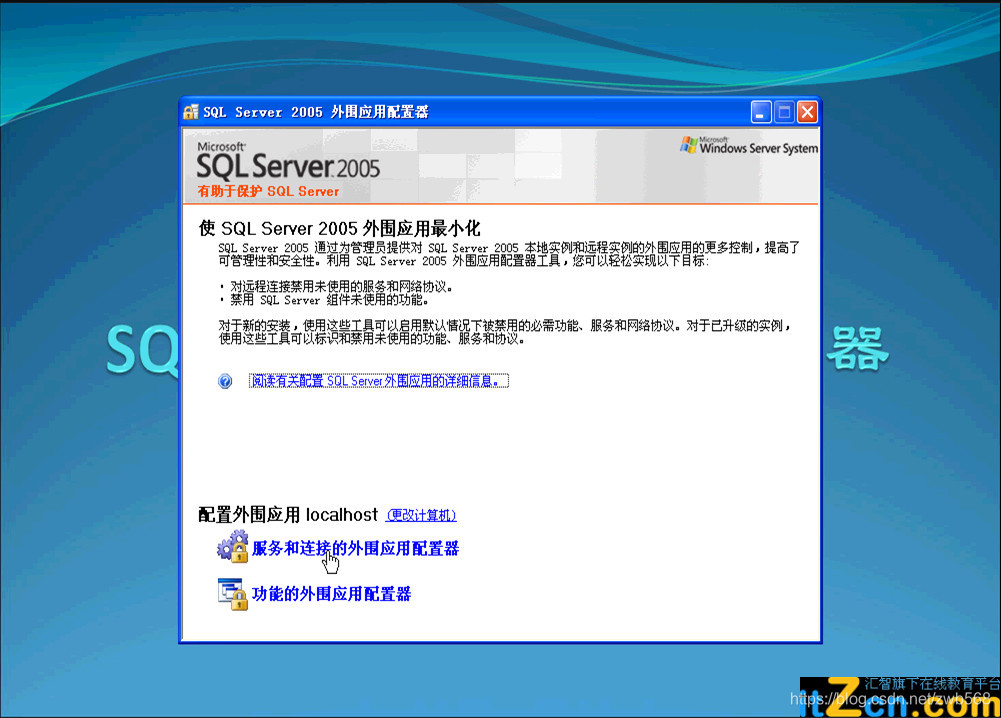Click the Windows Server System logo
The height and width of the screenshot is (718, 1001).
coord(749,146)
